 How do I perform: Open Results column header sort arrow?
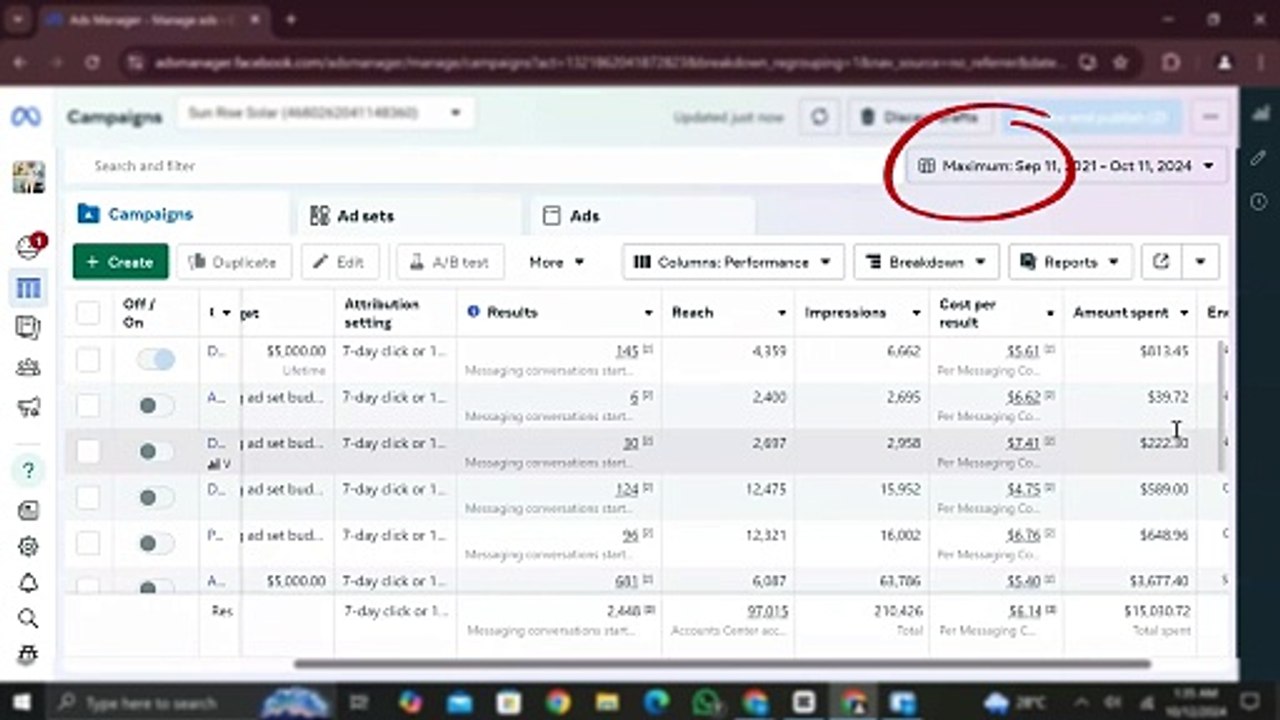pyautogui.click(x=648, y=313)
